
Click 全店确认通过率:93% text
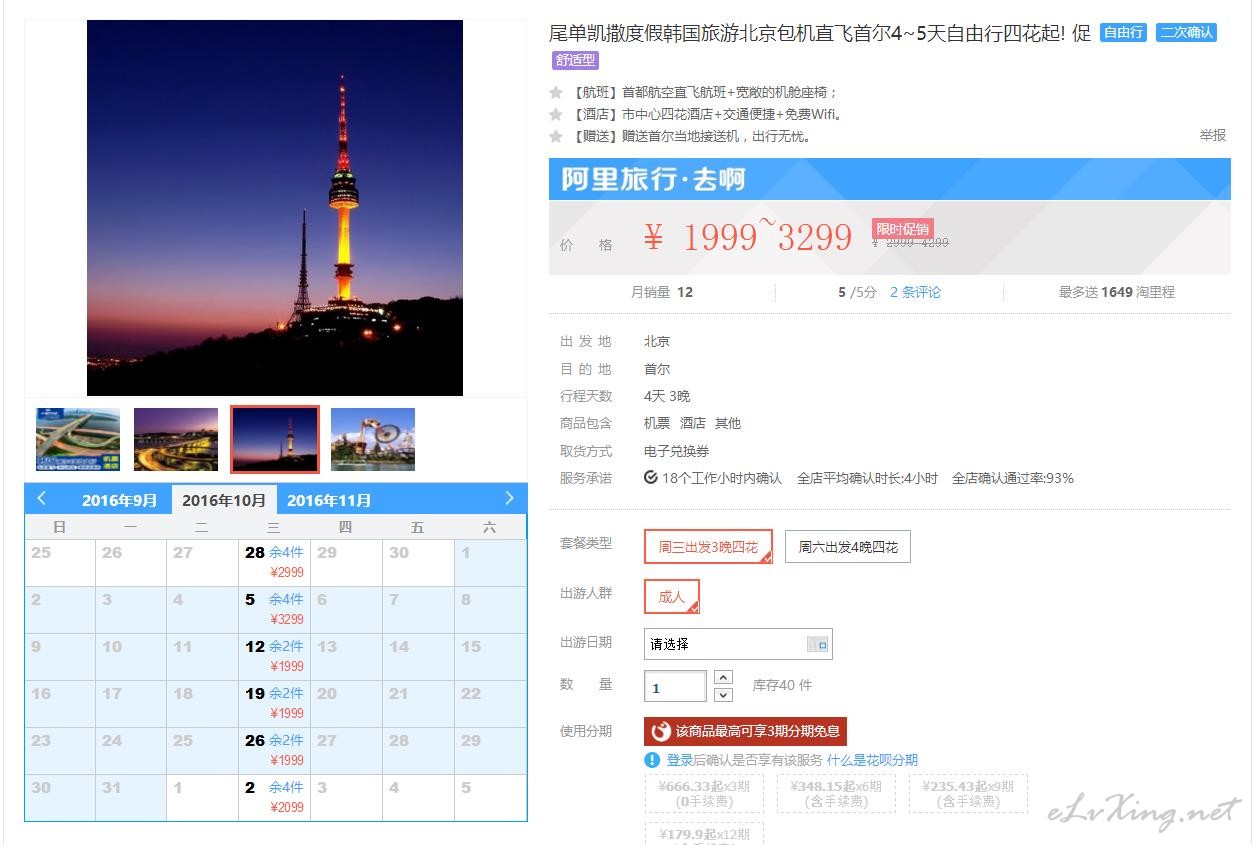1013,478
